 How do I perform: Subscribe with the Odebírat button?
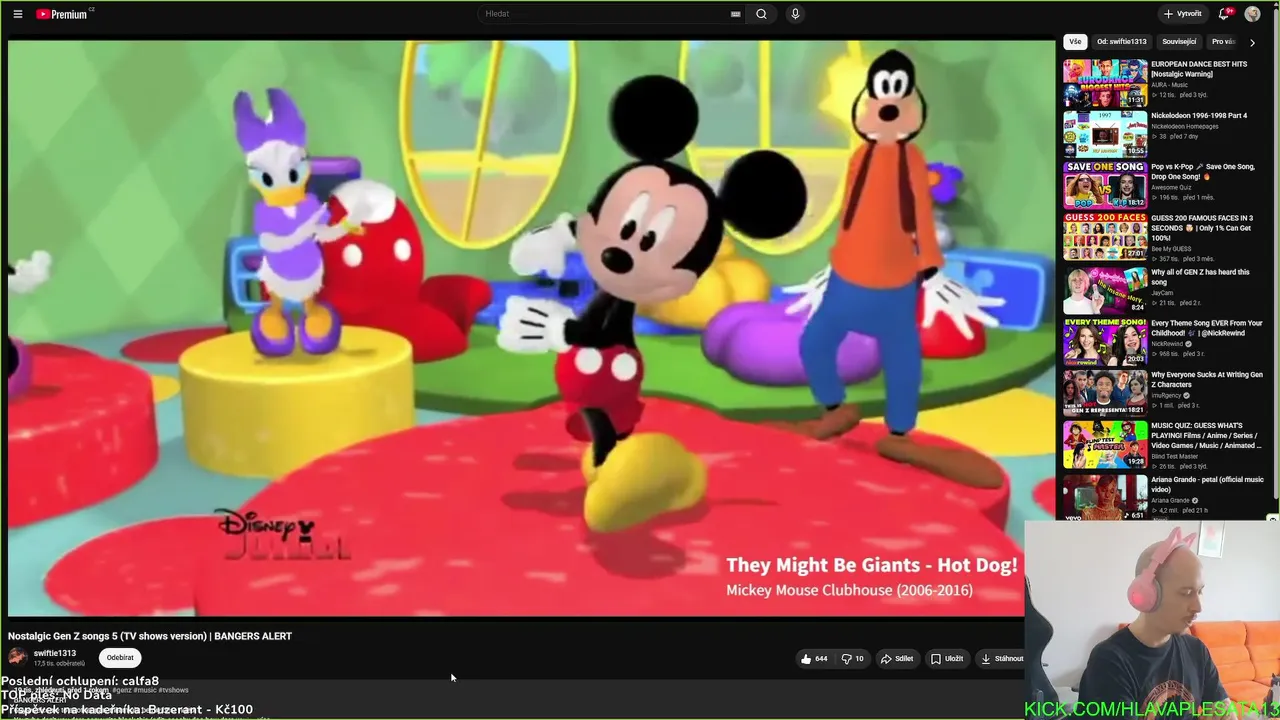(120, 658)
